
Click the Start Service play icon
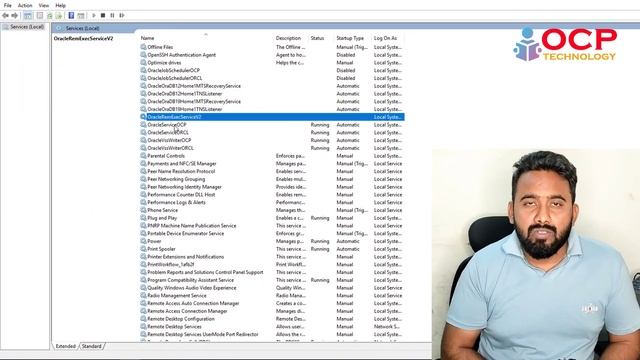(94, 16)
